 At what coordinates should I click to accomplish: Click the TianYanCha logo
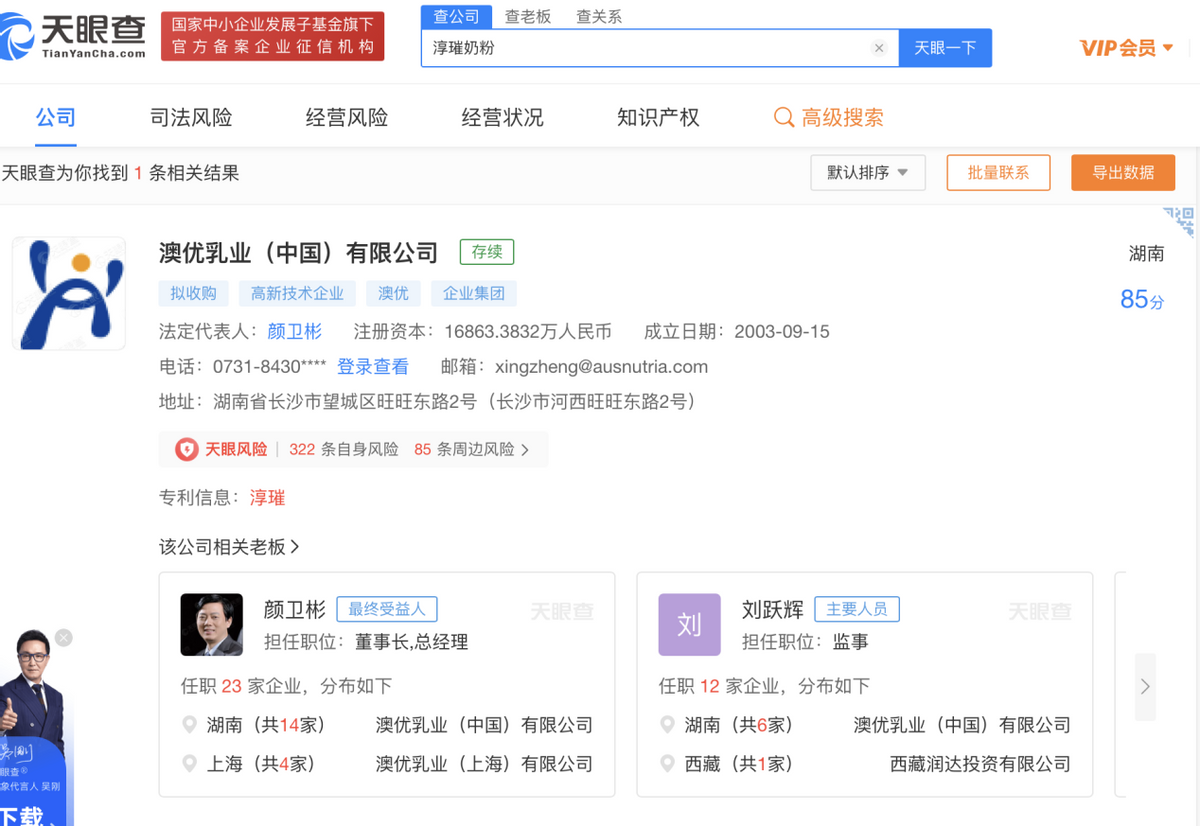click(74, 36)
